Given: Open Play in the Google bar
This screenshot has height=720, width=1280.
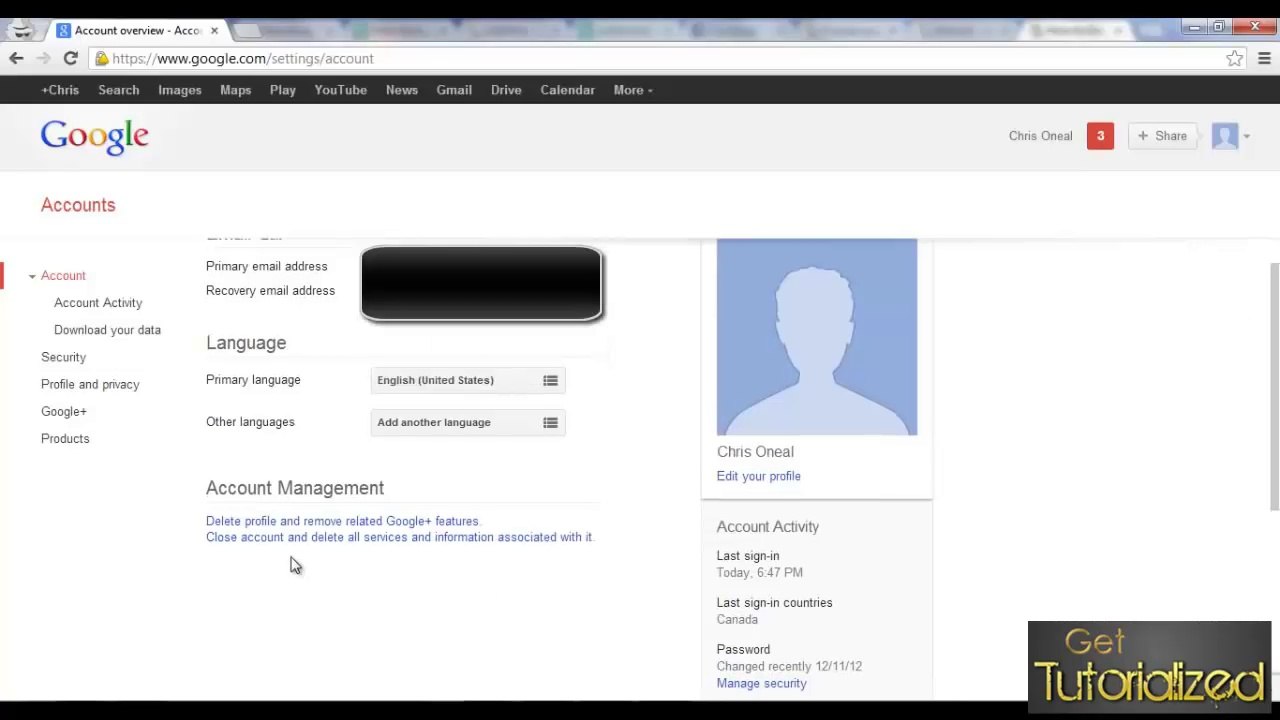Looking at the screenshot, I should point(283,90).
